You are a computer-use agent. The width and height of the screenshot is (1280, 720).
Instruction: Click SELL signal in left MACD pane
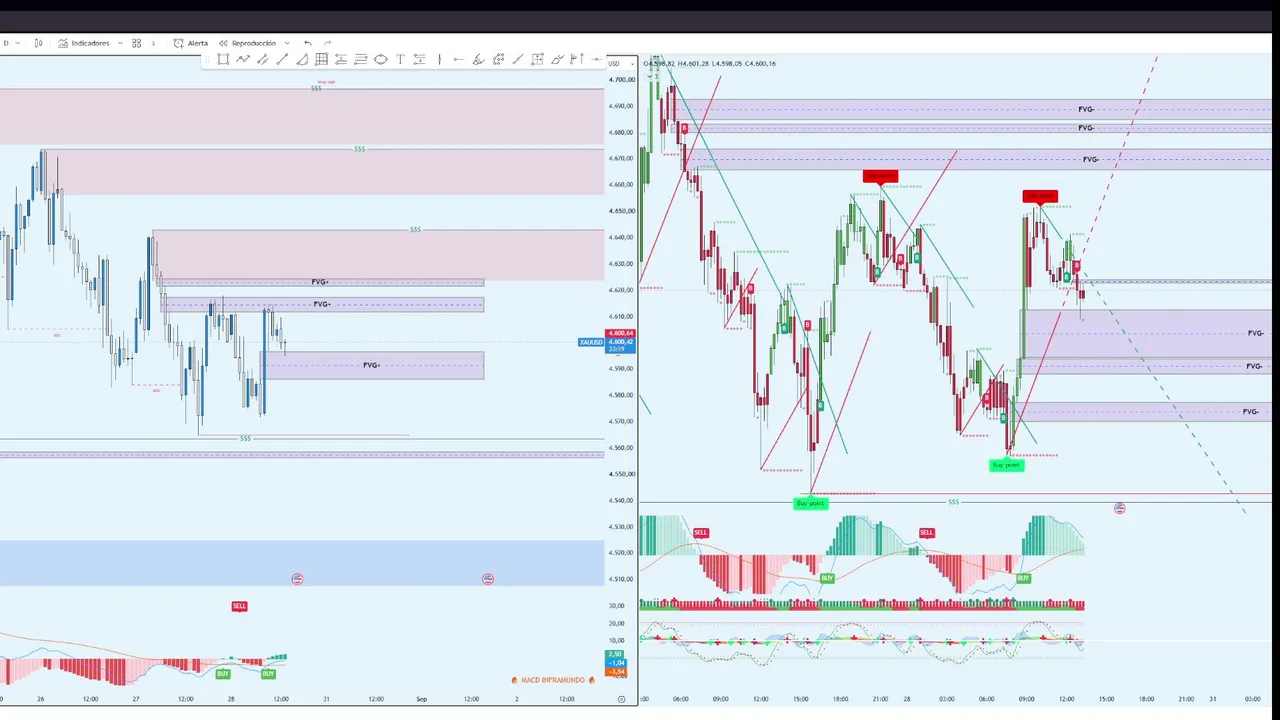pyautogui.click(x=239, y=606)
